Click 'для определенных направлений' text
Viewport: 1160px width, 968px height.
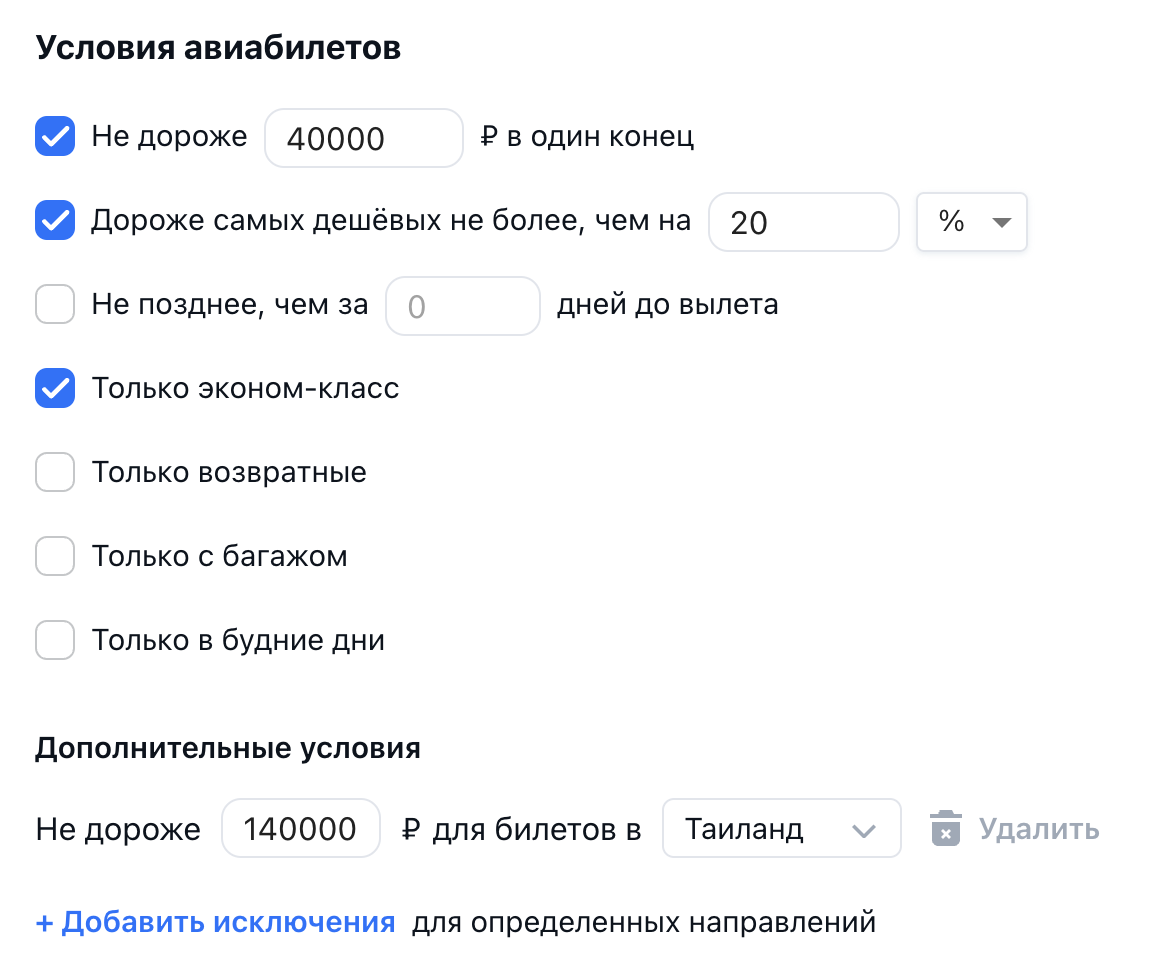click(x=644, y=922)
